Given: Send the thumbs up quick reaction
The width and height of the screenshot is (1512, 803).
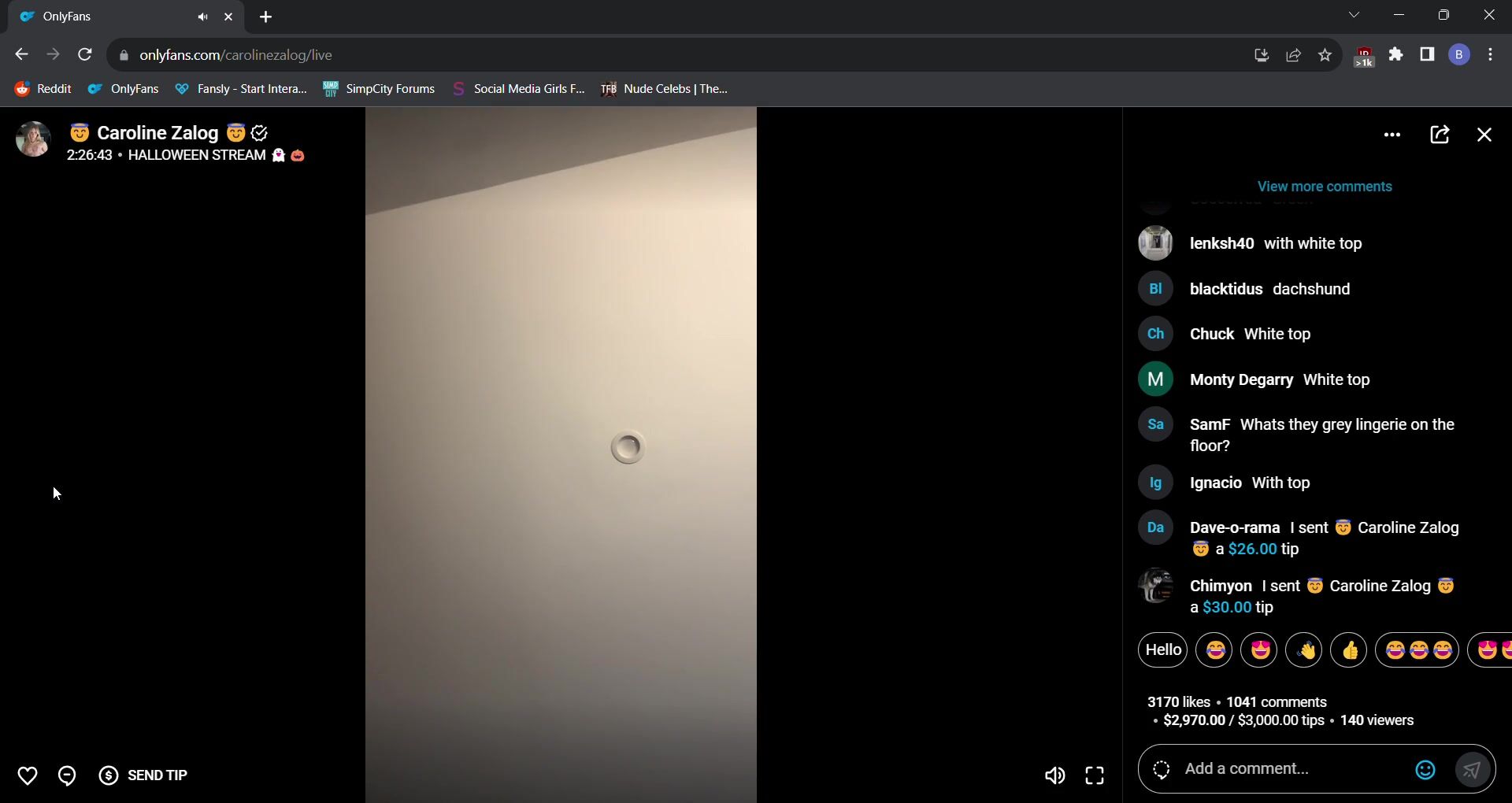Looking at the screenshot, I should coord(1349,650).
